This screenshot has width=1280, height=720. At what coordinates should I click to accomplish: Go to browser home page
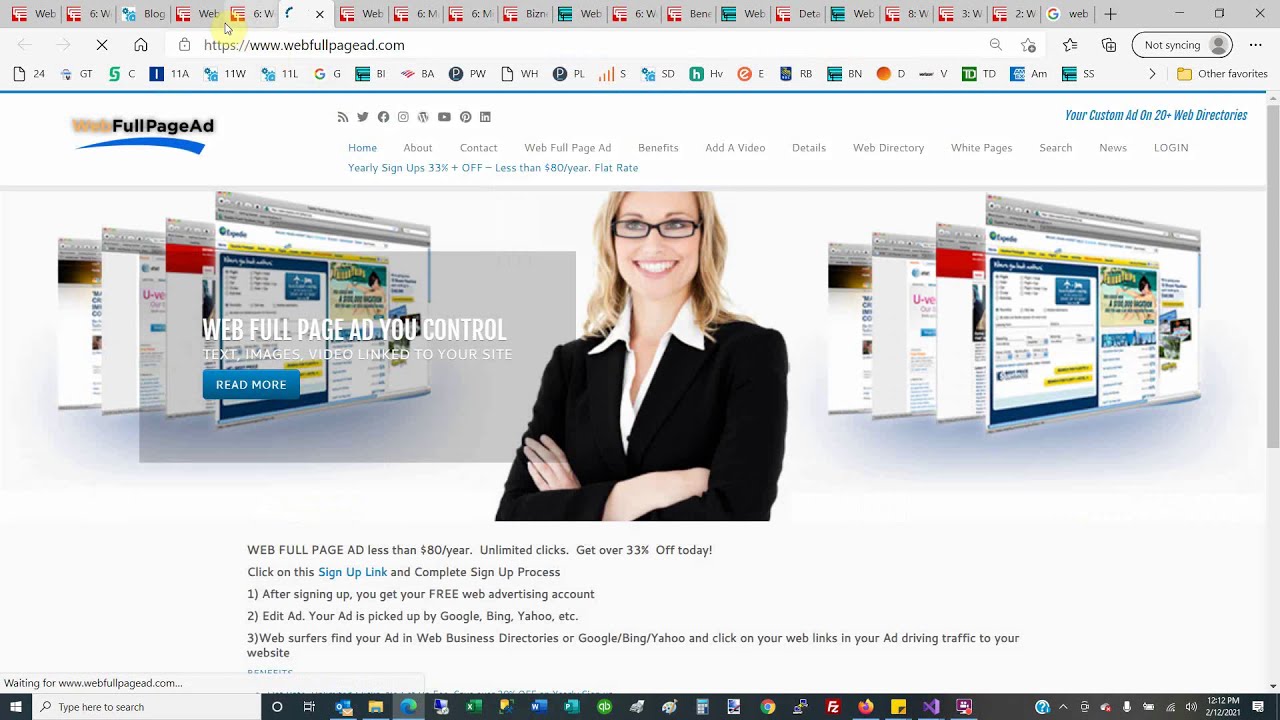click(x=141, y=45)
